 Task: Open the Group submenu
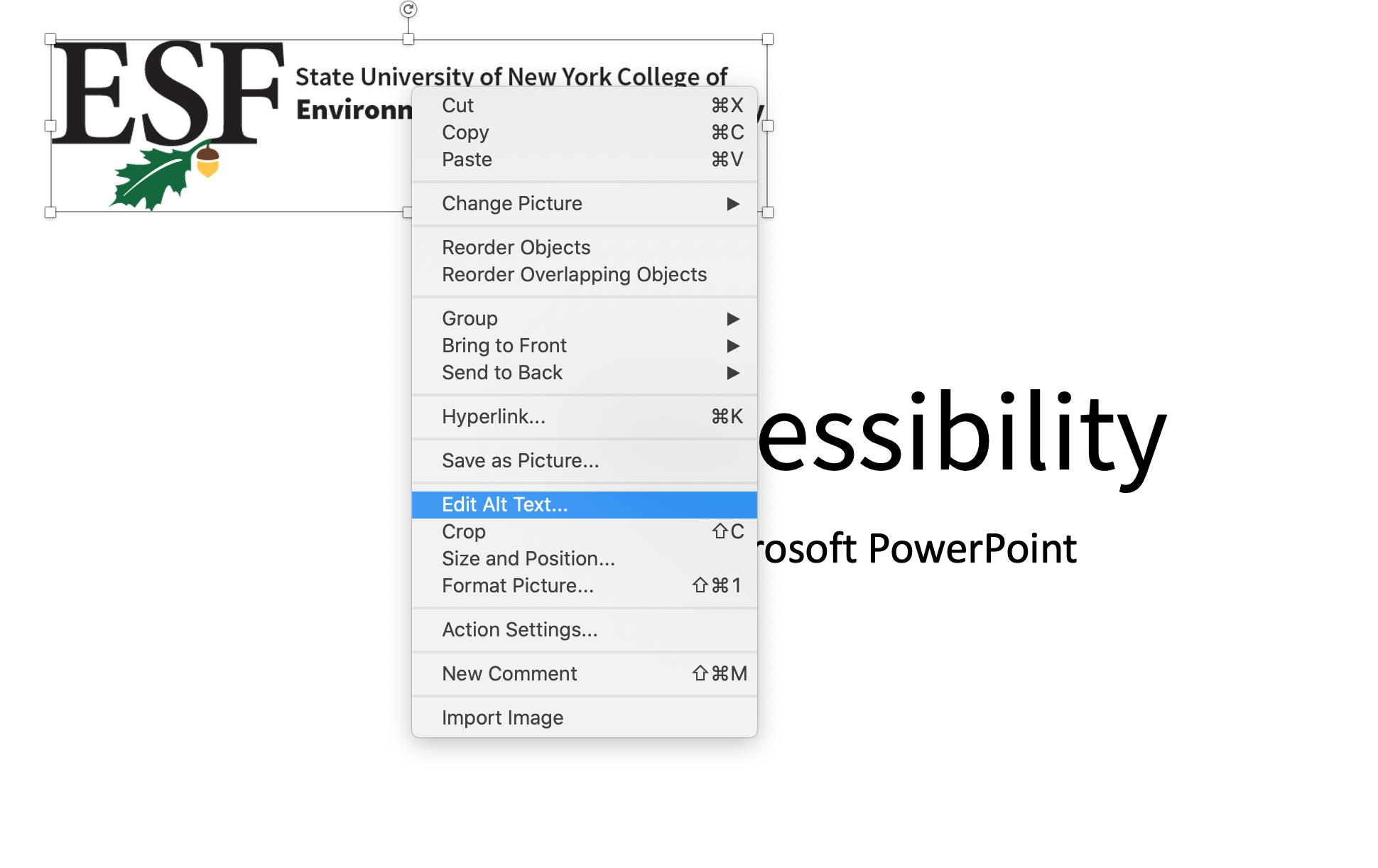(x=584, y=318)
